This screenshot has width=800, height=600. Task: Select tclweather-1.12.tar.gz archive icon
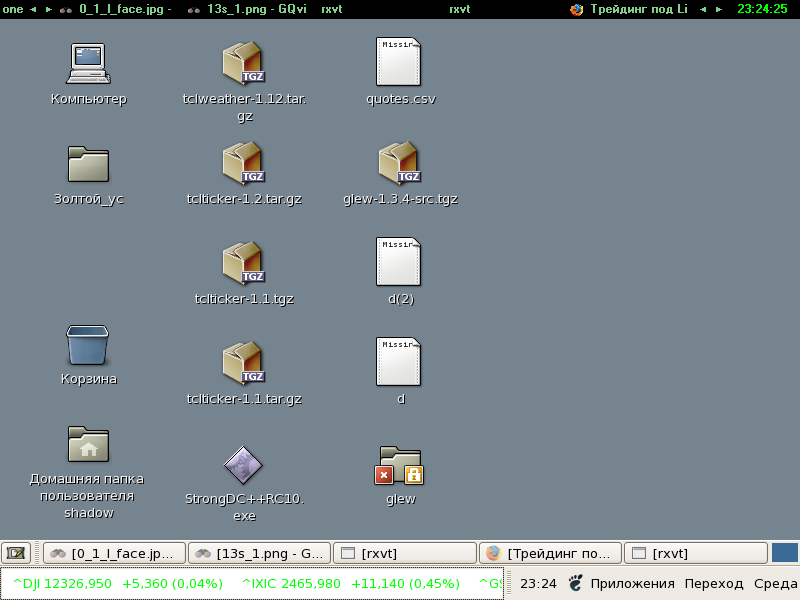click(x=244, y=63)
